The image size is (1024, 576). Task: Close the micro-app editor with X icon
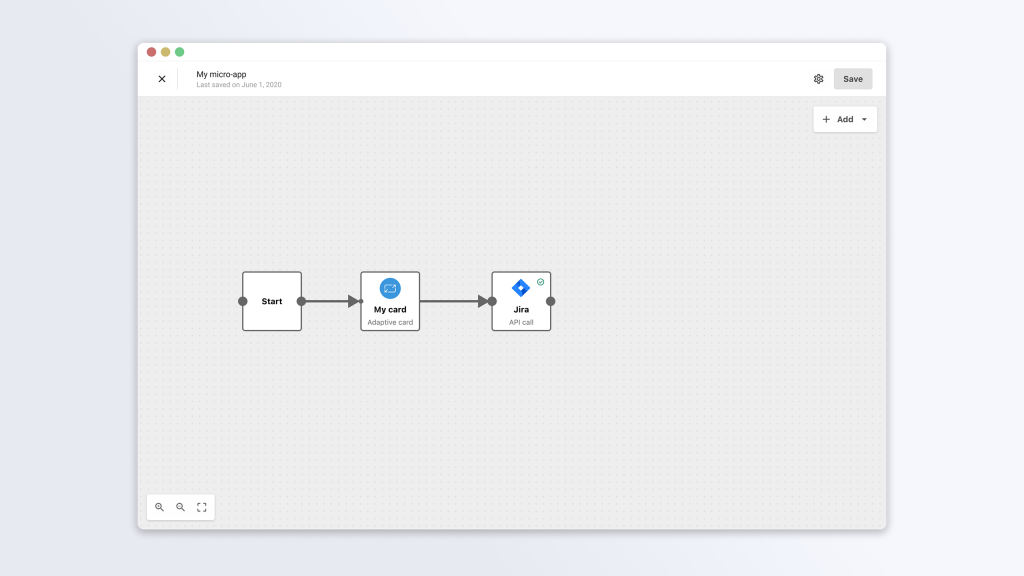click(162, 79)
